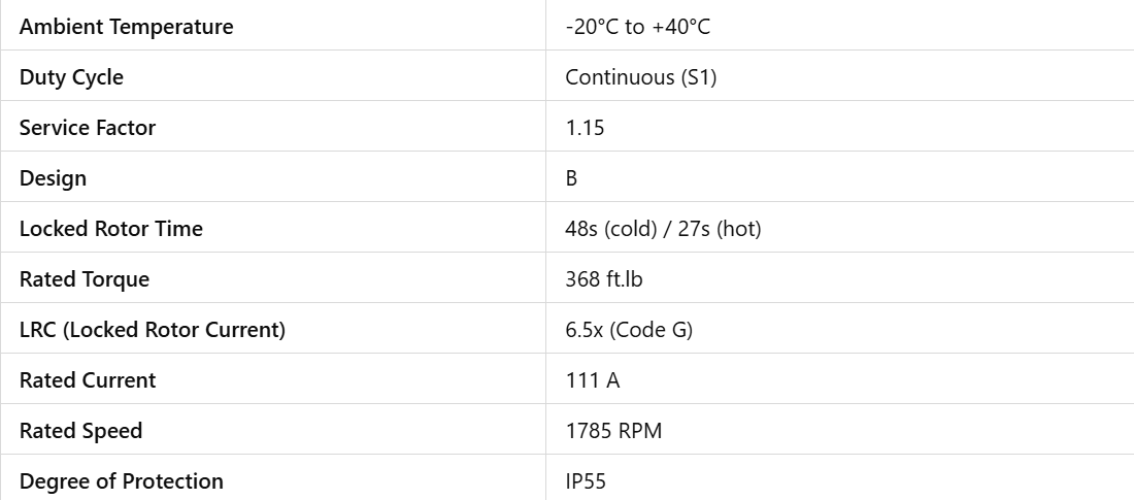Image resolution: width=1134 pixels, height=500 pixels.
Task: Click the Locked Rotor Time label
Action: point(111,229)
